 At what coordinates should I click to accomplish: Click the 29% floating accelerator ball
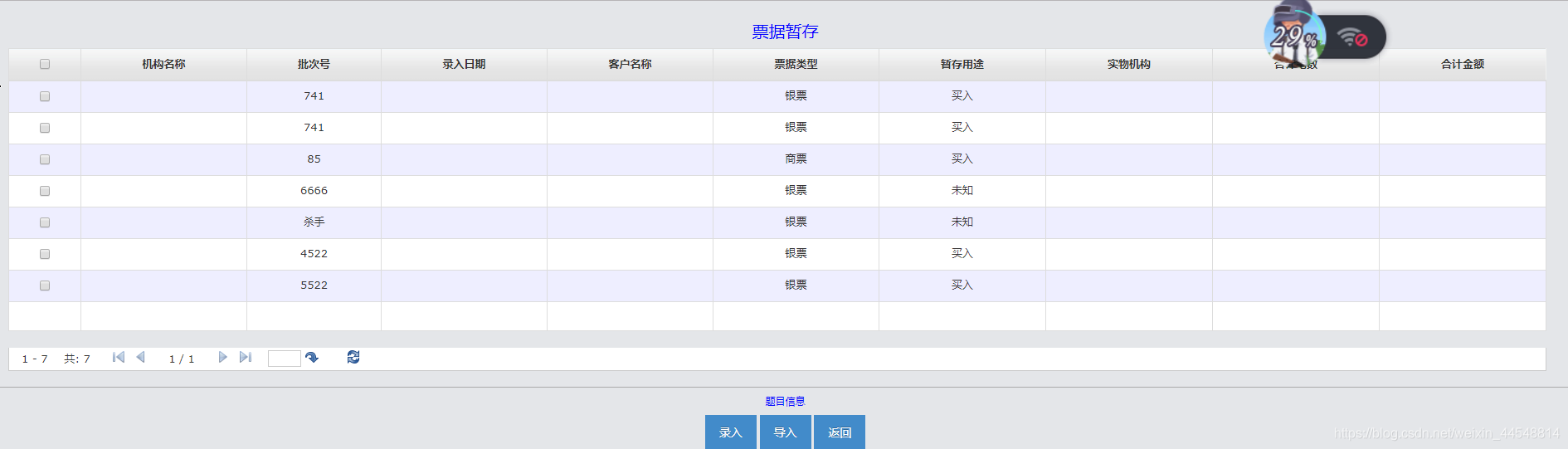tap(1294, 37)
